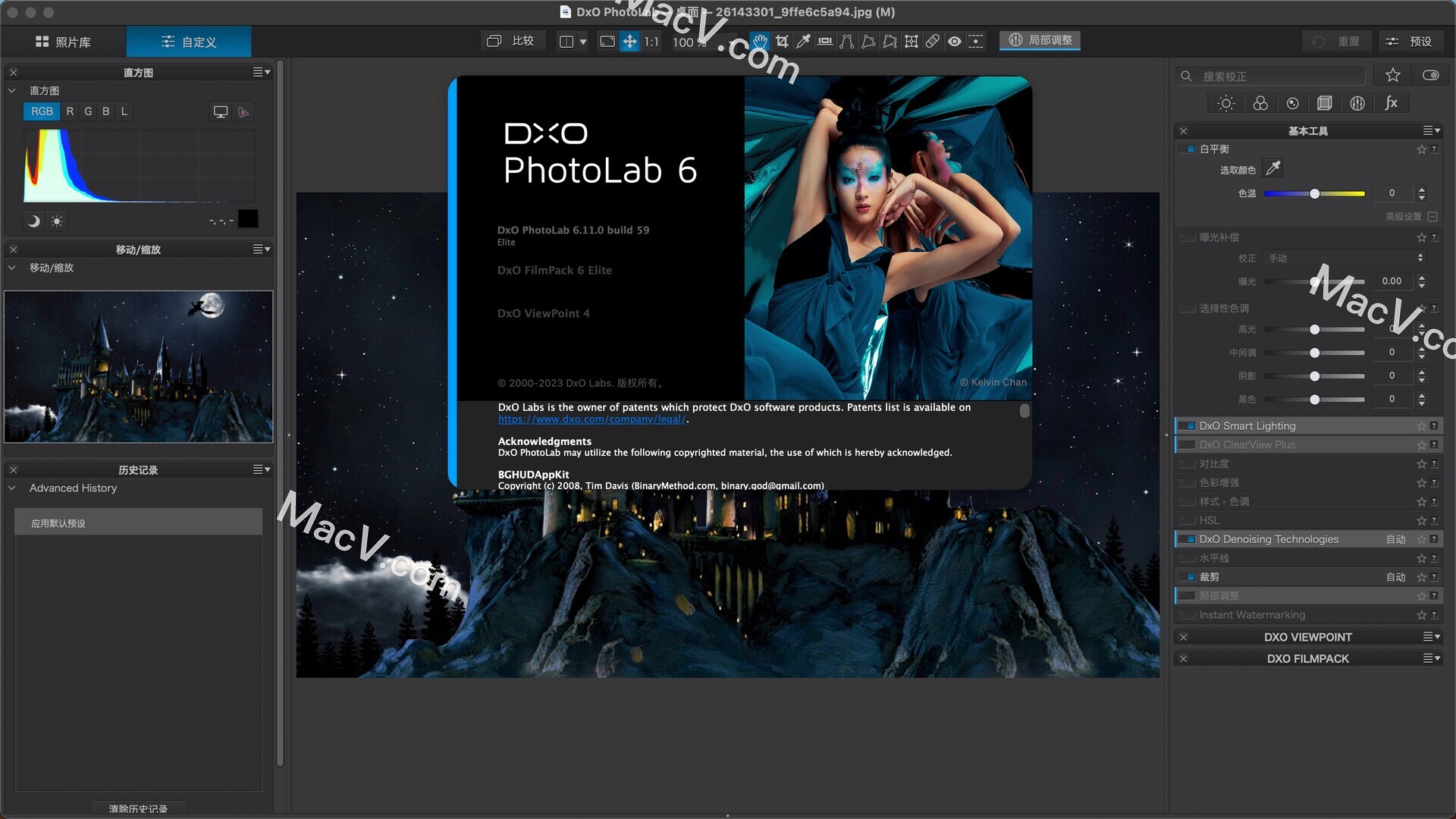Open the 移动/缩放 panel menu
Viewport: 1456px width, 819px height.
(x=262, y=249)
